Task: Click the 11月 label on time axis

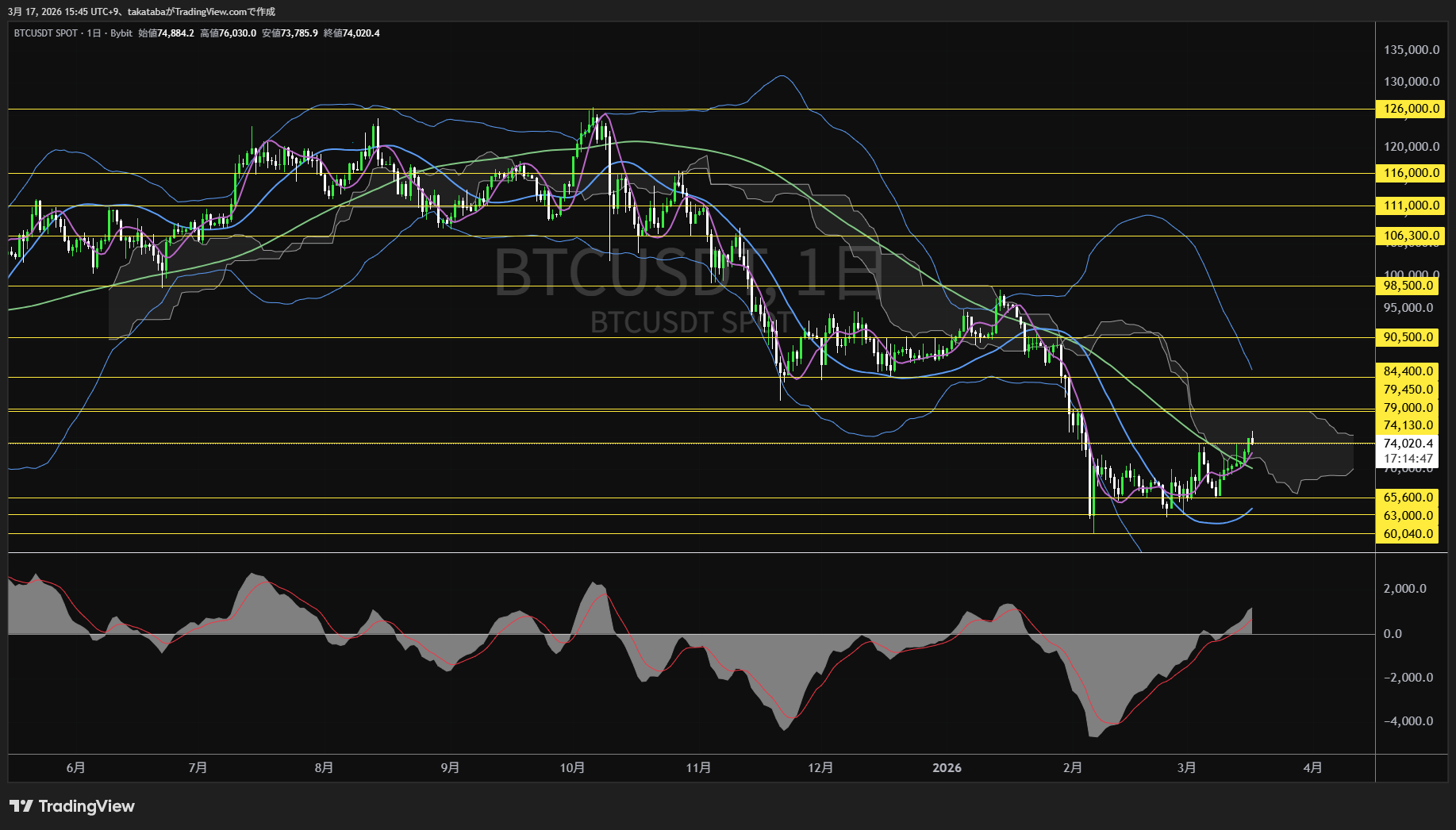Action: 698,767
